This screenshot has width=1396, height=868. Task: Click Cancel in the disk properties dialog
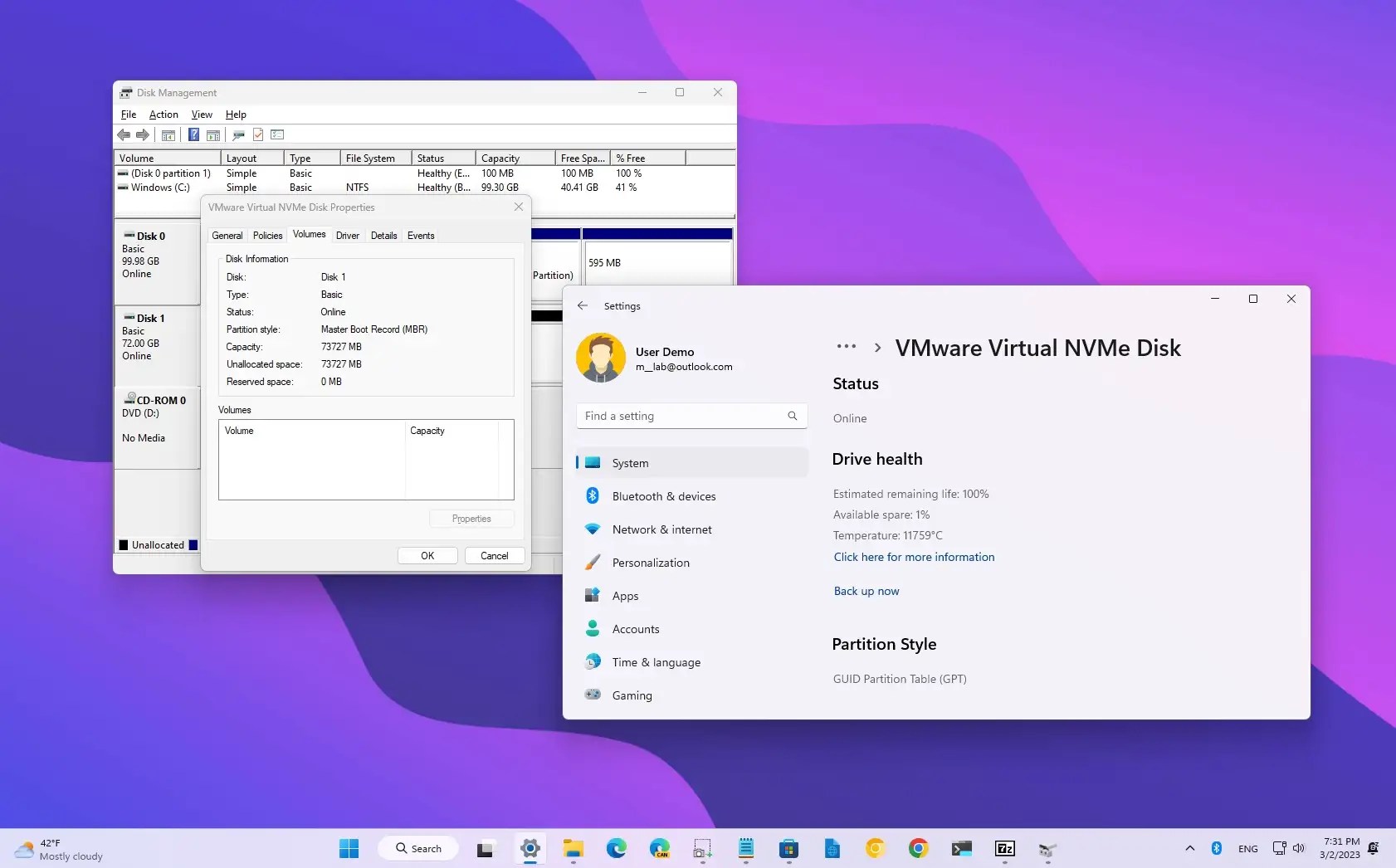click(x=493, y=555)
